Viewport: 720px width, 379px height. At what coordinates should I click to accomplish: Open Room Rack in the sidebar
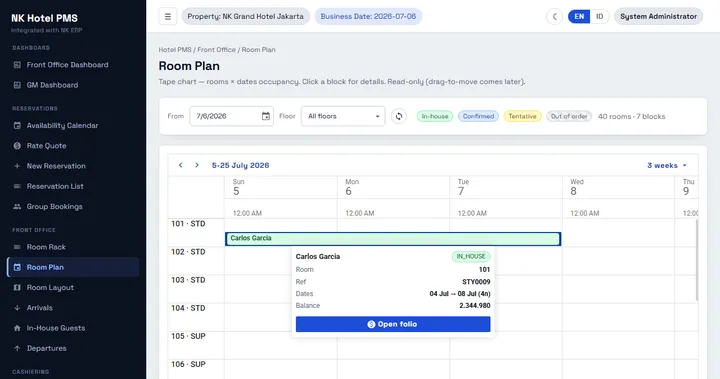click(73, 247)
